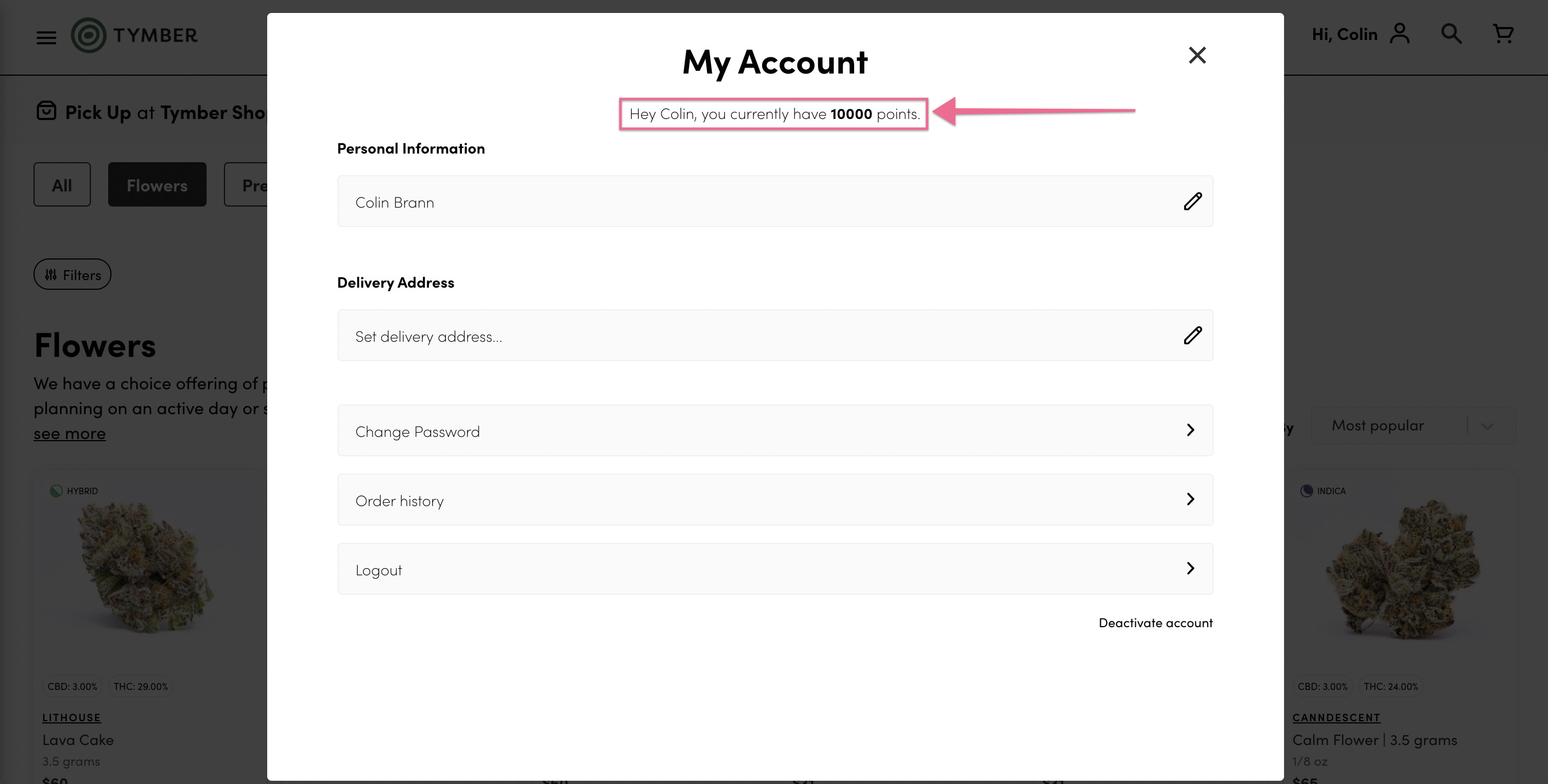Open the Filters button

(x=72, y=275)
